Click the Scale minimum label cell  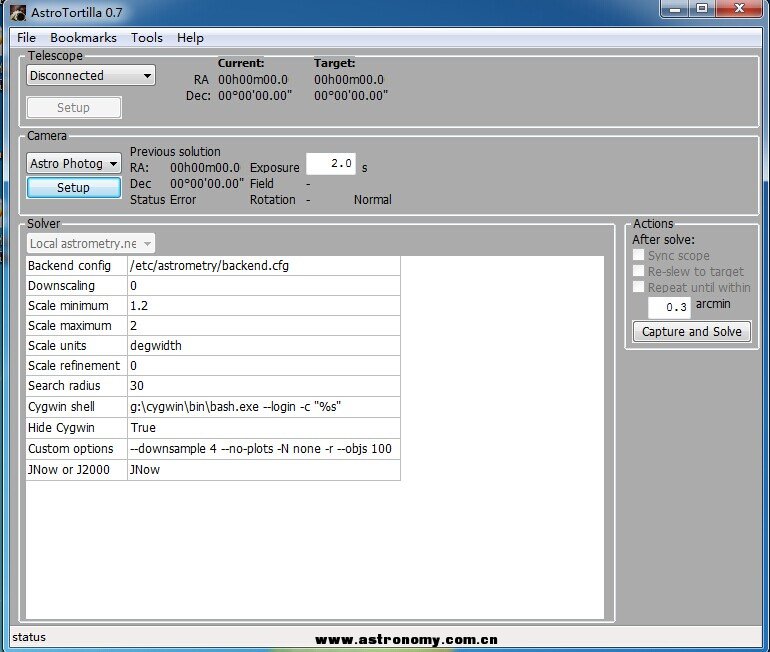pos(76,306)
